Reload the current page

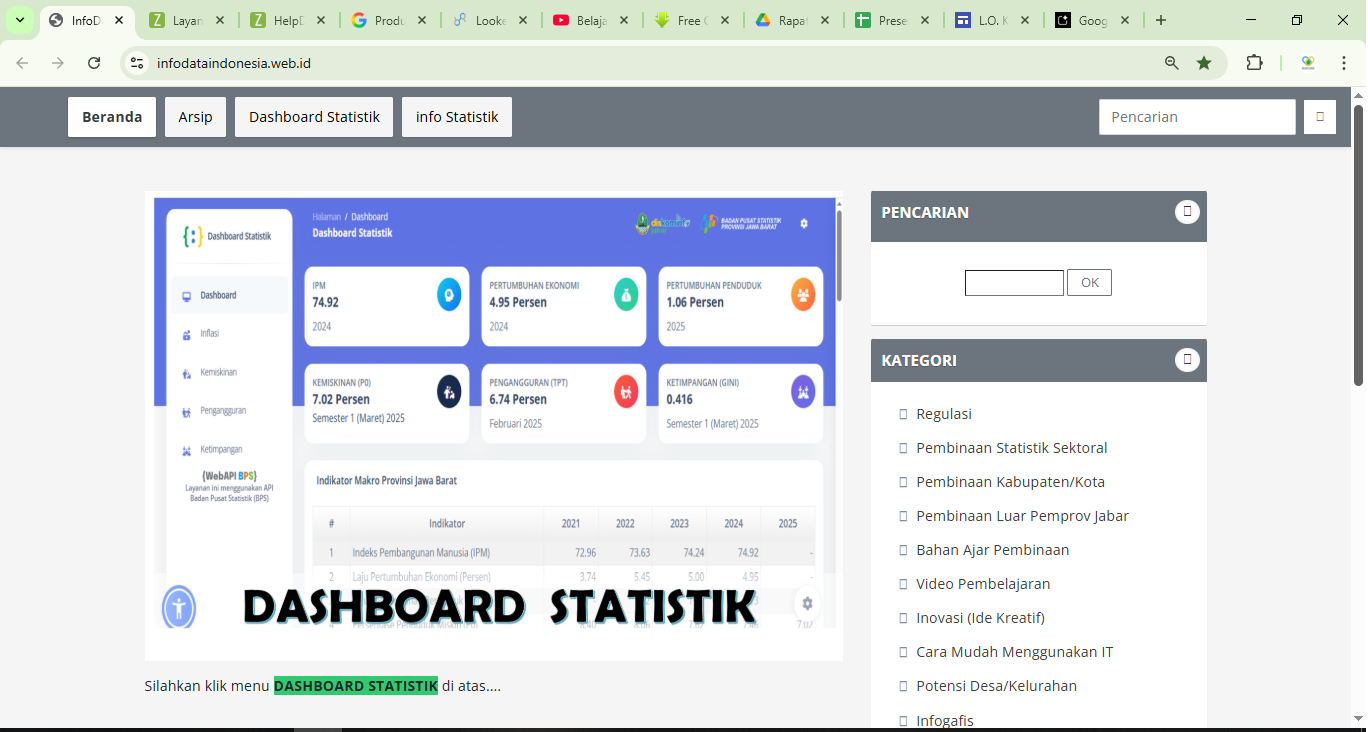pyautogui.click(x=94, y=63)
